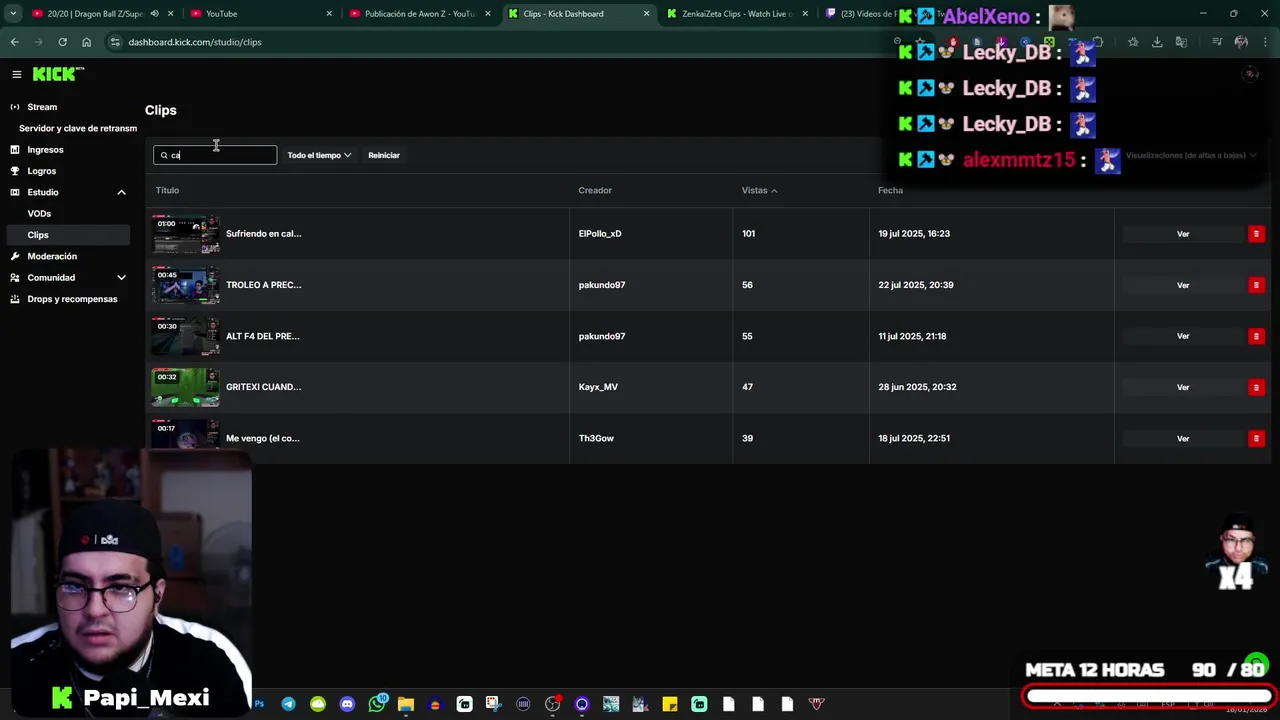Delete the 'Sufriendo en cal...' clip
This screenshot has height=720, width=1280.
tap(1256, 234)
